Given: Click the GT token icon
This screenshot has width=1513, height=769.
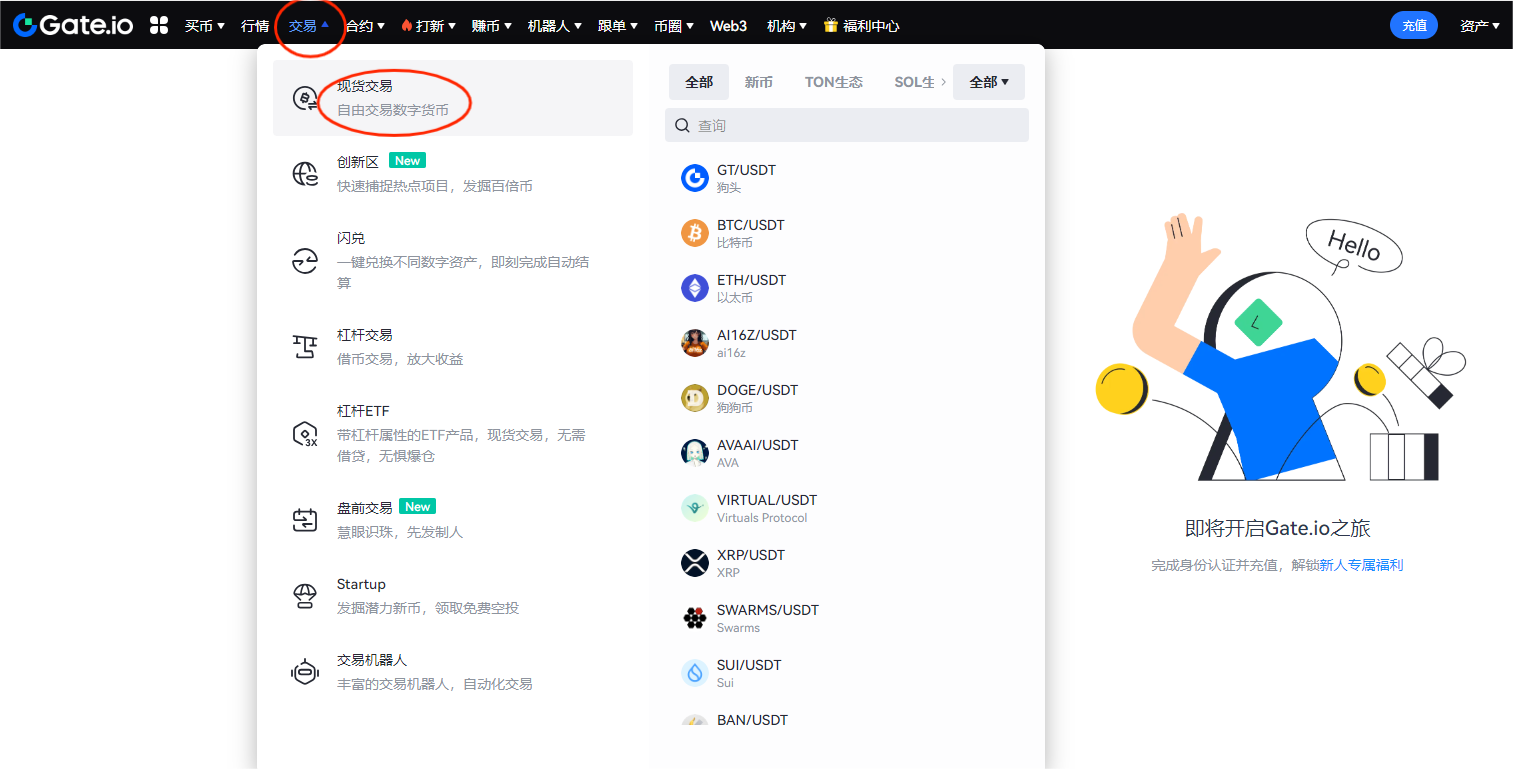Looking at the screenshot, I should pos(694,178).
